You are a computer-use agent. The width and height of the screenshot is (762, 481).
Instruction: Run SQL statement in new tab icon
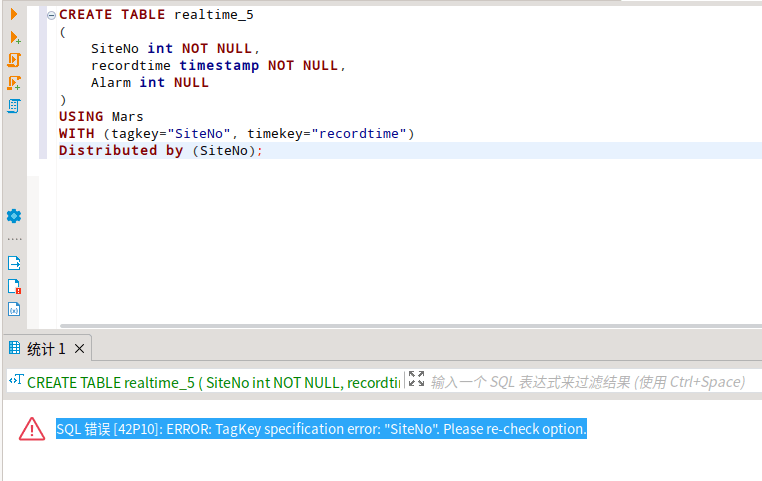pos(14,38)
